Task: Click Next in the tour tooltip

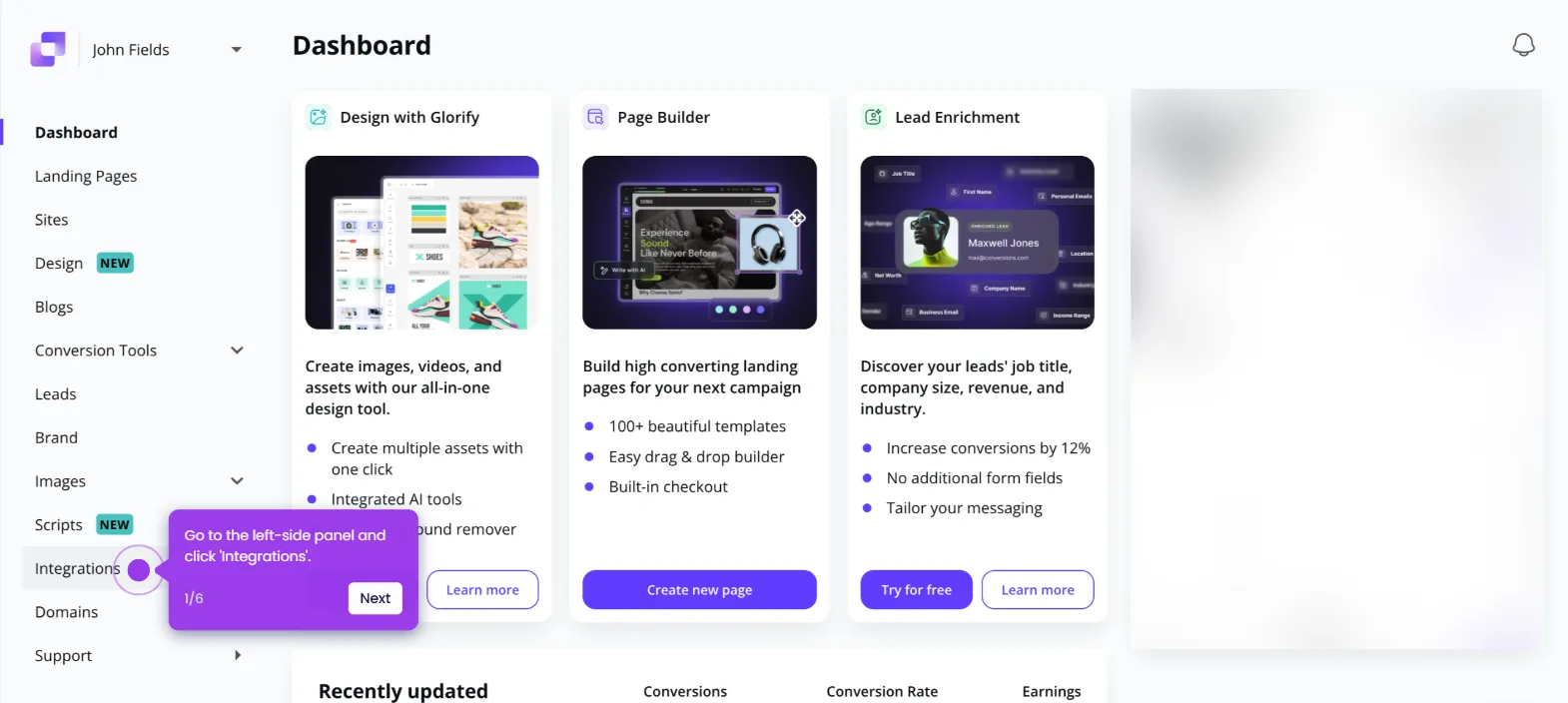Action: pos(376,598)
